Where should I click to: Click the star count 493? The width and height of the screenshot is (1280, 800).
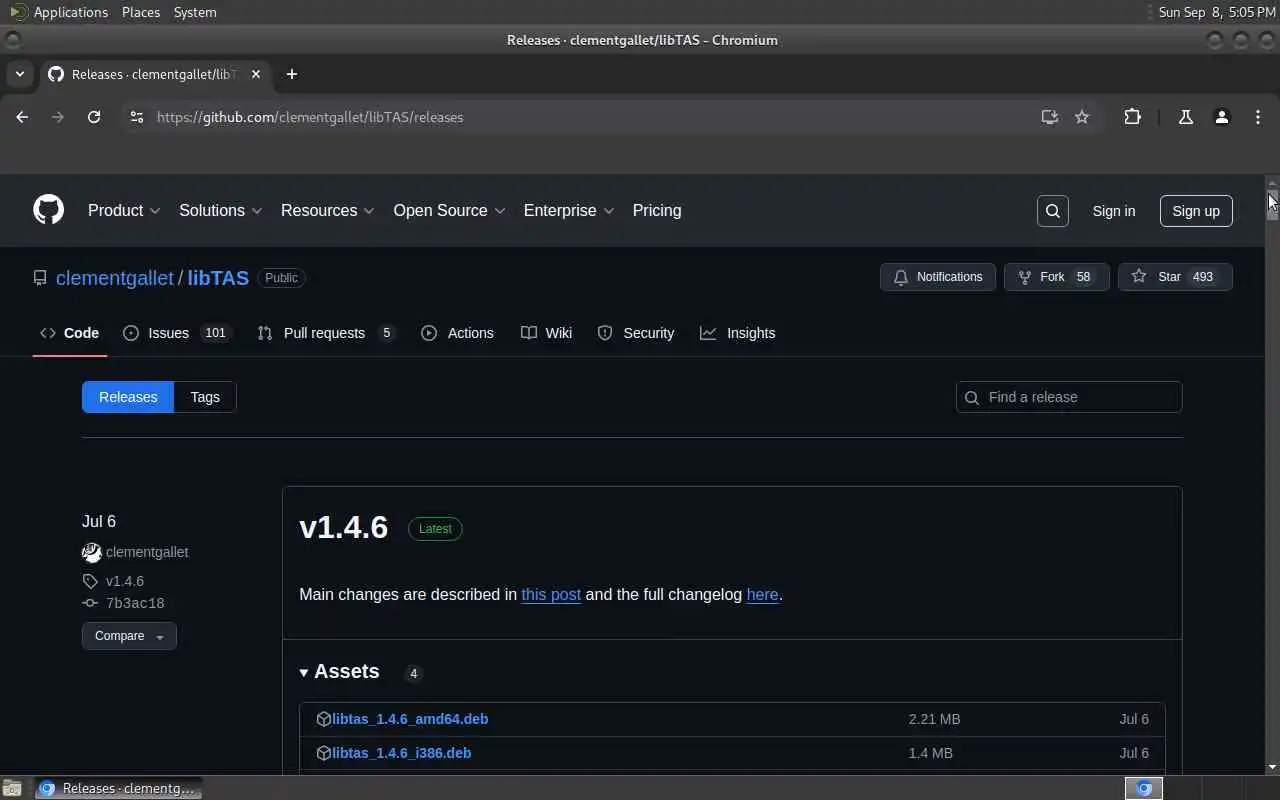click(1202, 277)
